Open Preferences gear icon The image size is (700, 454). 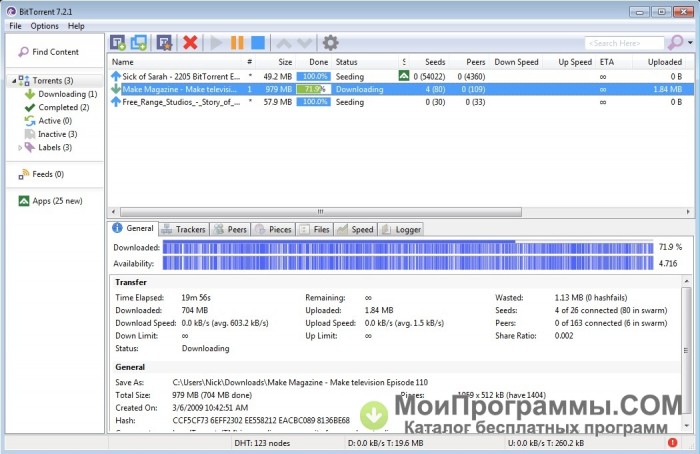click(x=330, y=43)
